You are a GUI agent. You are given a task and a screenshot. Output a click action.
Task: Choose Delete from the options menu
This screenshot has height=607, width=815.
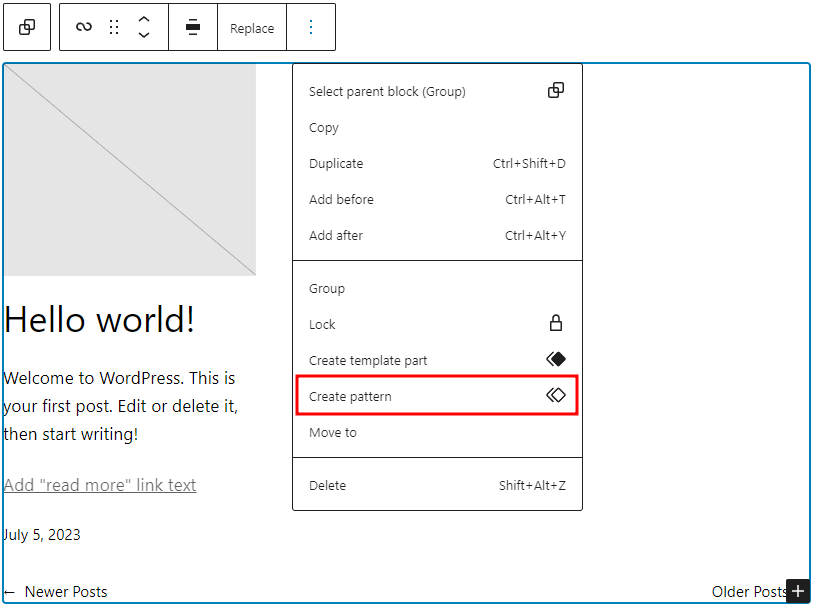click(x=327, y=485)
